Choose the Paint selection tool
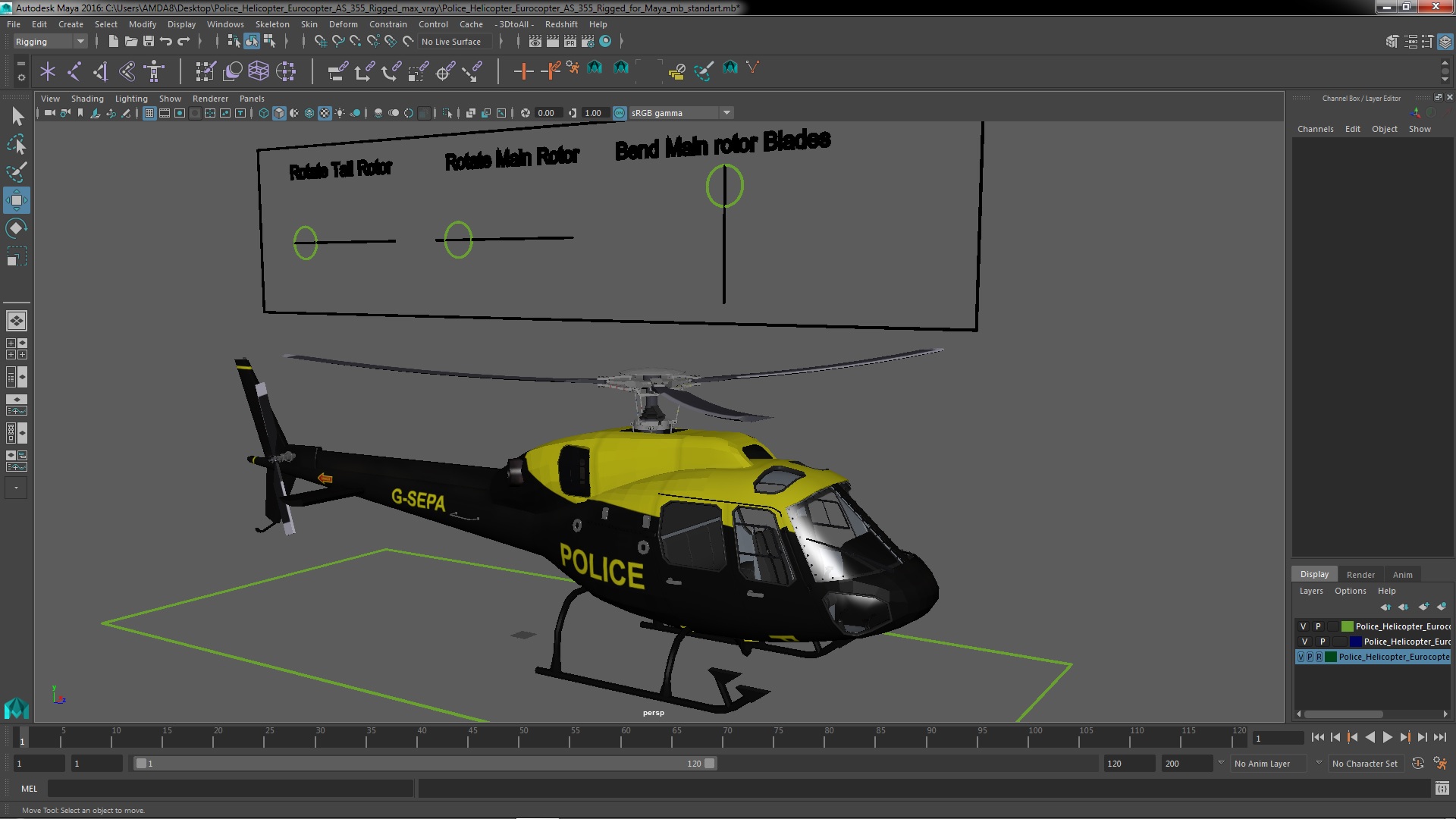This screenshot has height=819, width=1456. [x=17, y=172]
